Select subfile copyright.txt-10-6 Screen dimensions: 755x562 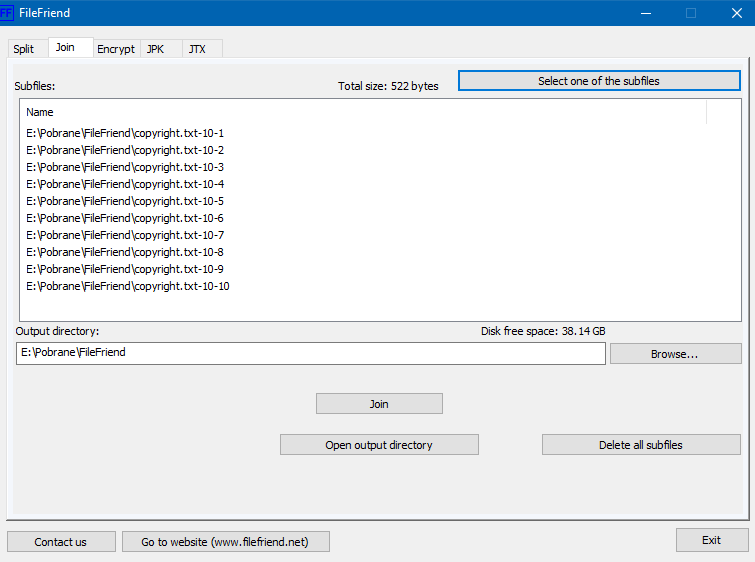(x=125, y=218)
